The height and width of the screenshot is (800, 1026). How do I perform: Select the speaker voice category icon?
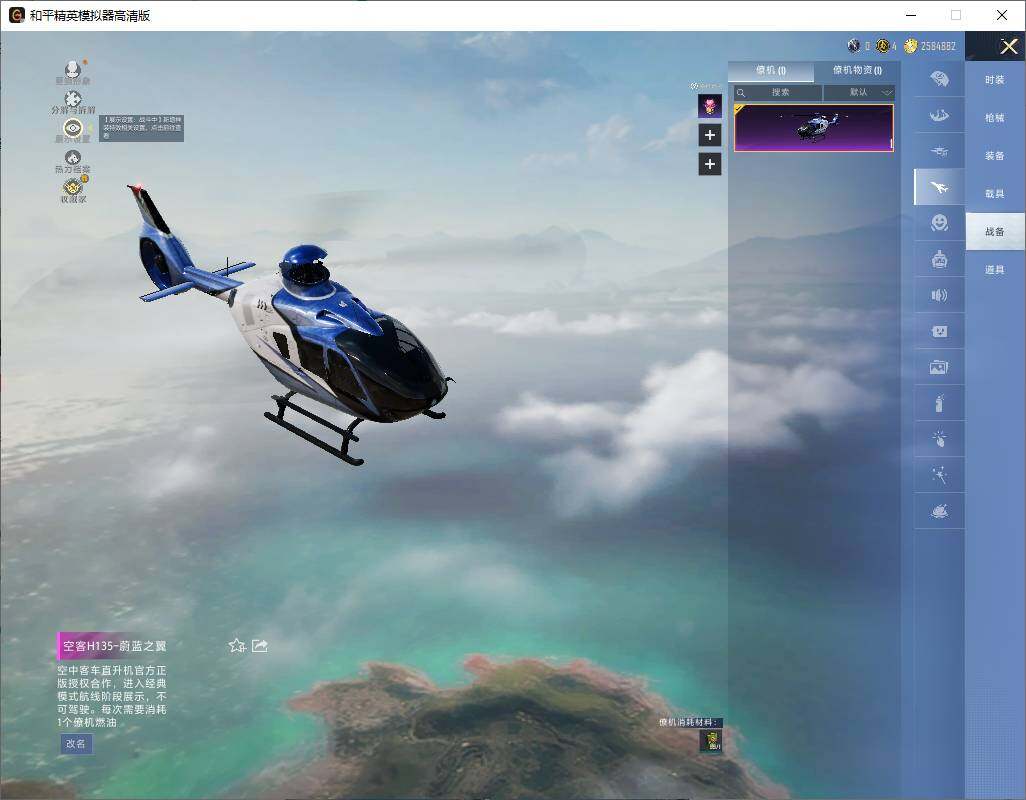[940, 295]
